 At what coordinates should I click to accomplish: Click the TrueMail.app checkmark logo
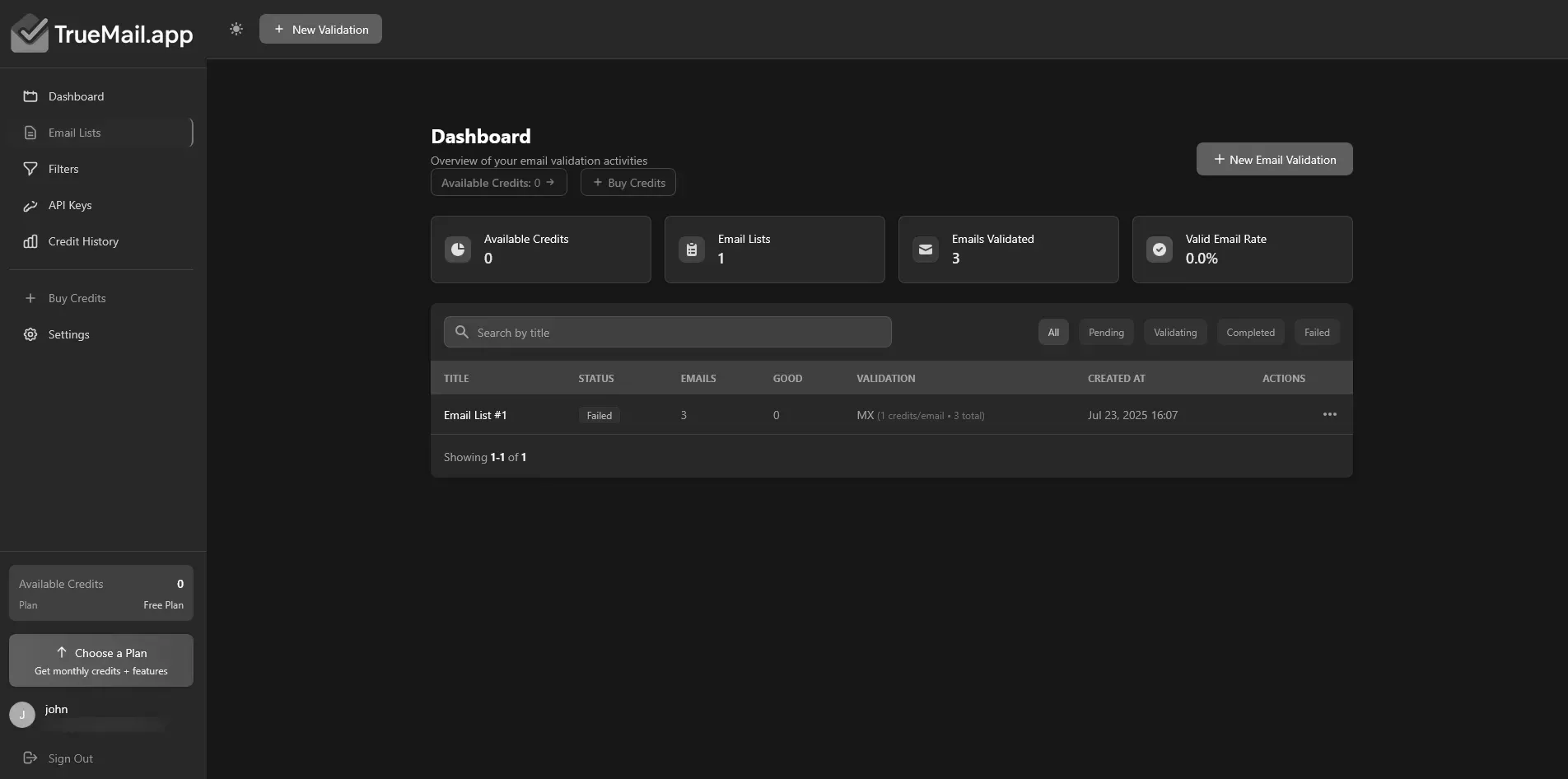(30, 33)
